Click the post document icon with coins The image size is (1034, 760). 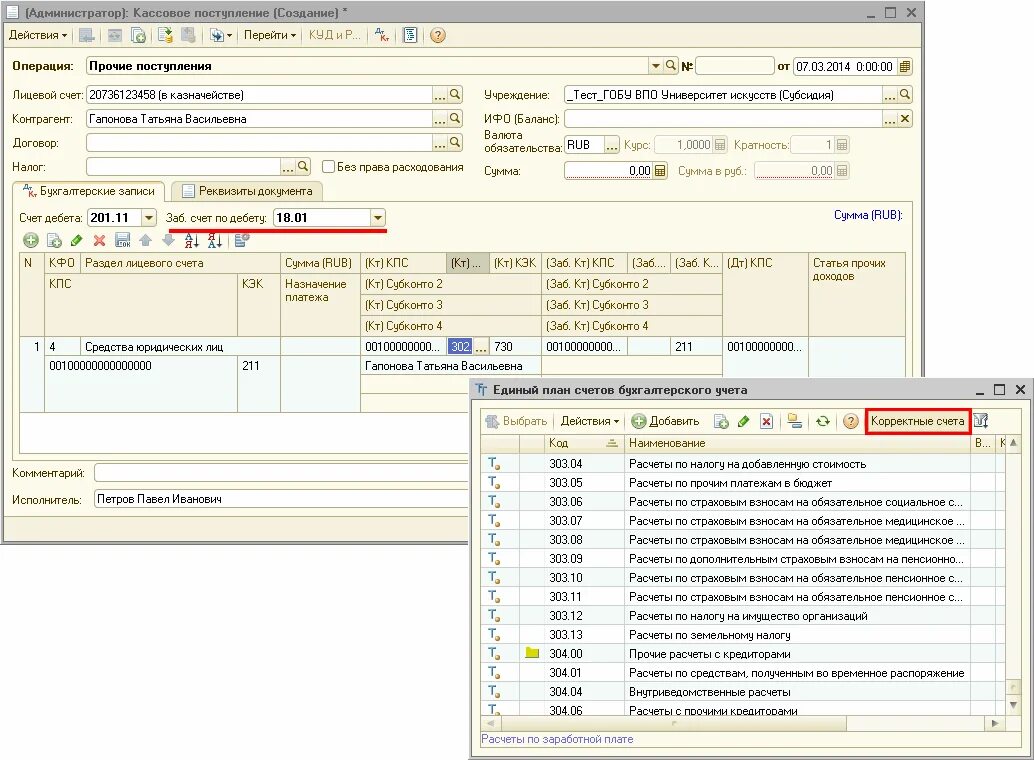point(165,35)
